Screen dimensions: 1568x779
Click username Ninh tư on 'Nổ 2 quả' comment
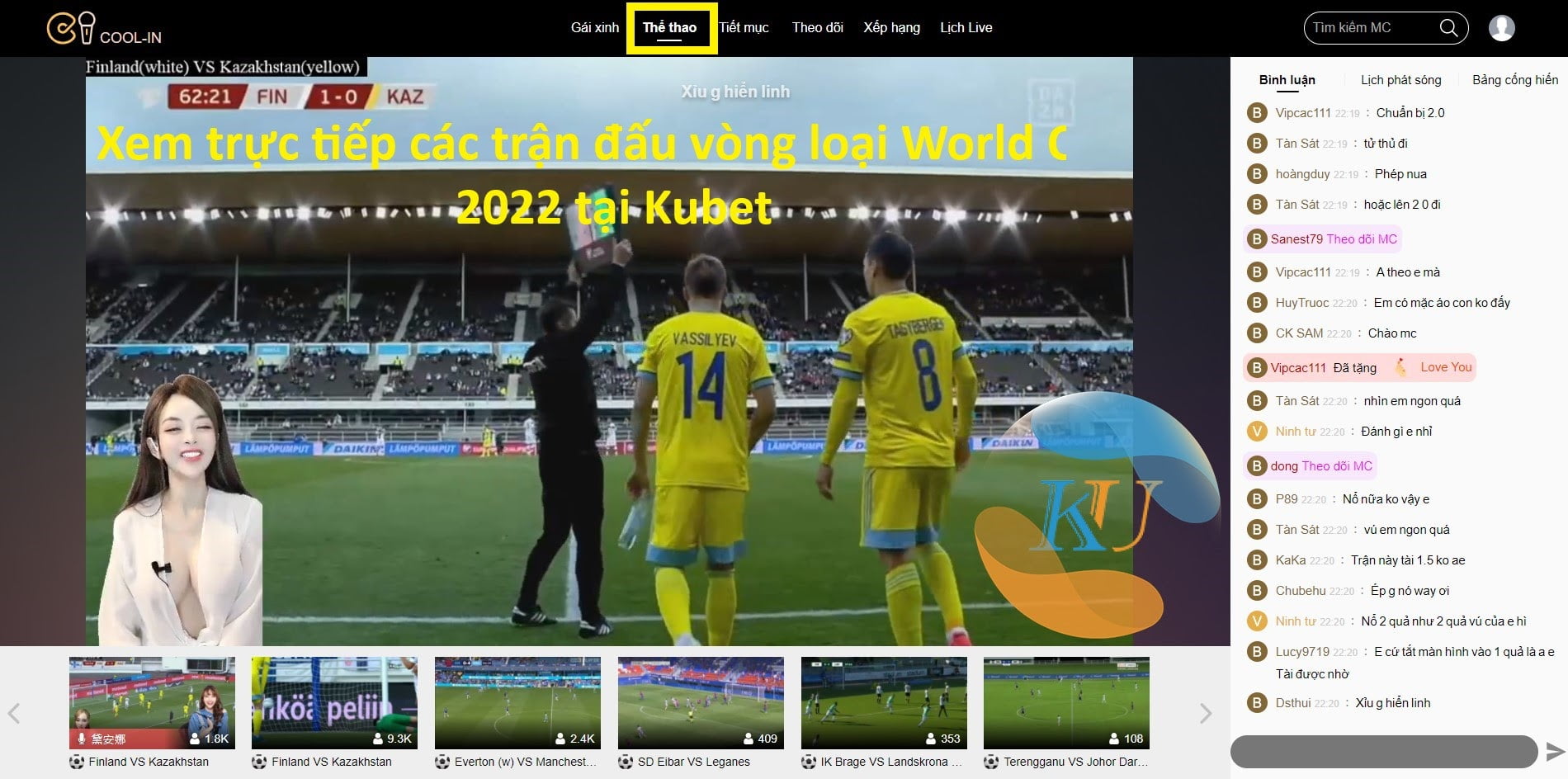coord(1296,621)
